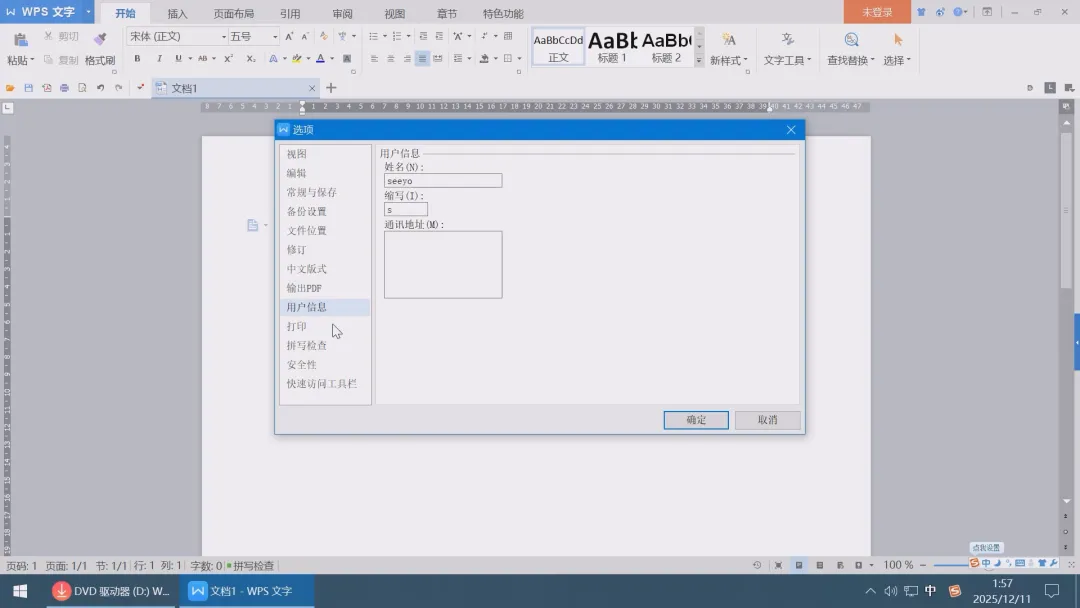Viewport: 1080px width, 608px height.
Task: Open print preview icon
Action: [x=82, y=88]
